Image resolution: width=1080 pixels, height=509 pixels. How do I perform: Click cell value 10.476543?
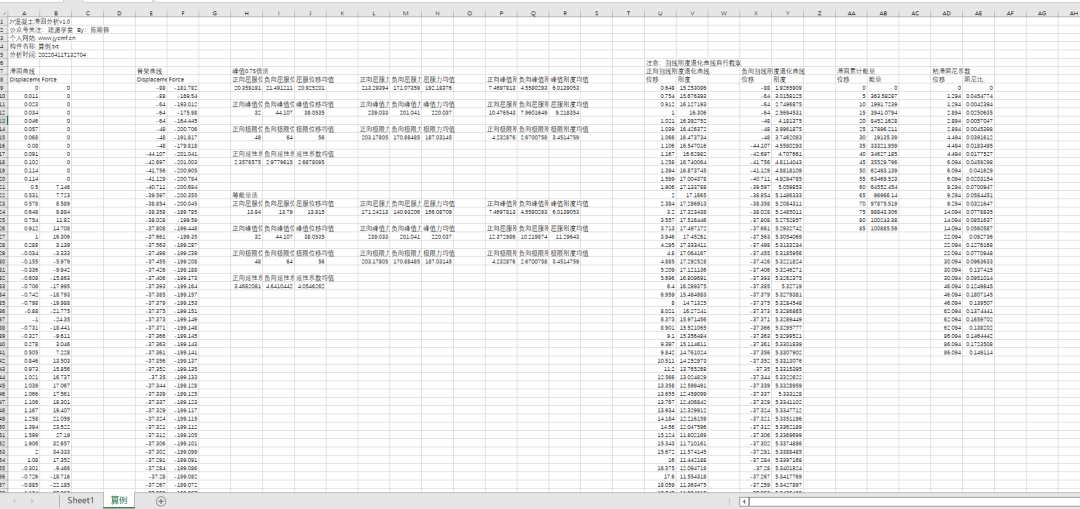coord(501,112)
